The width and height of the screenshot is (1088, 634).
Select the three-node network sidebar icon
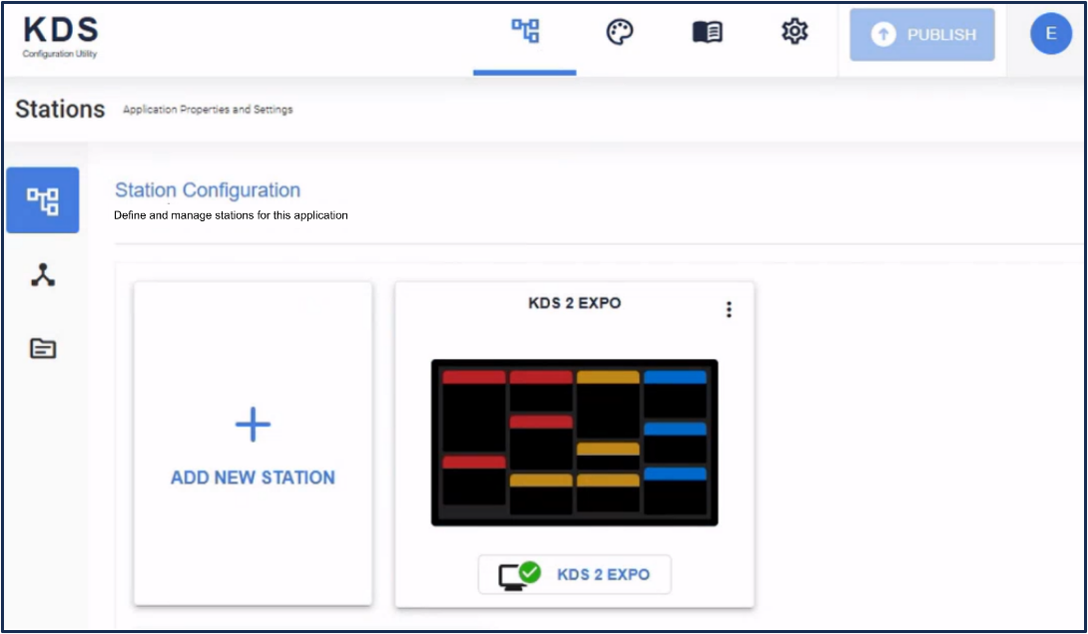[43, 275]
